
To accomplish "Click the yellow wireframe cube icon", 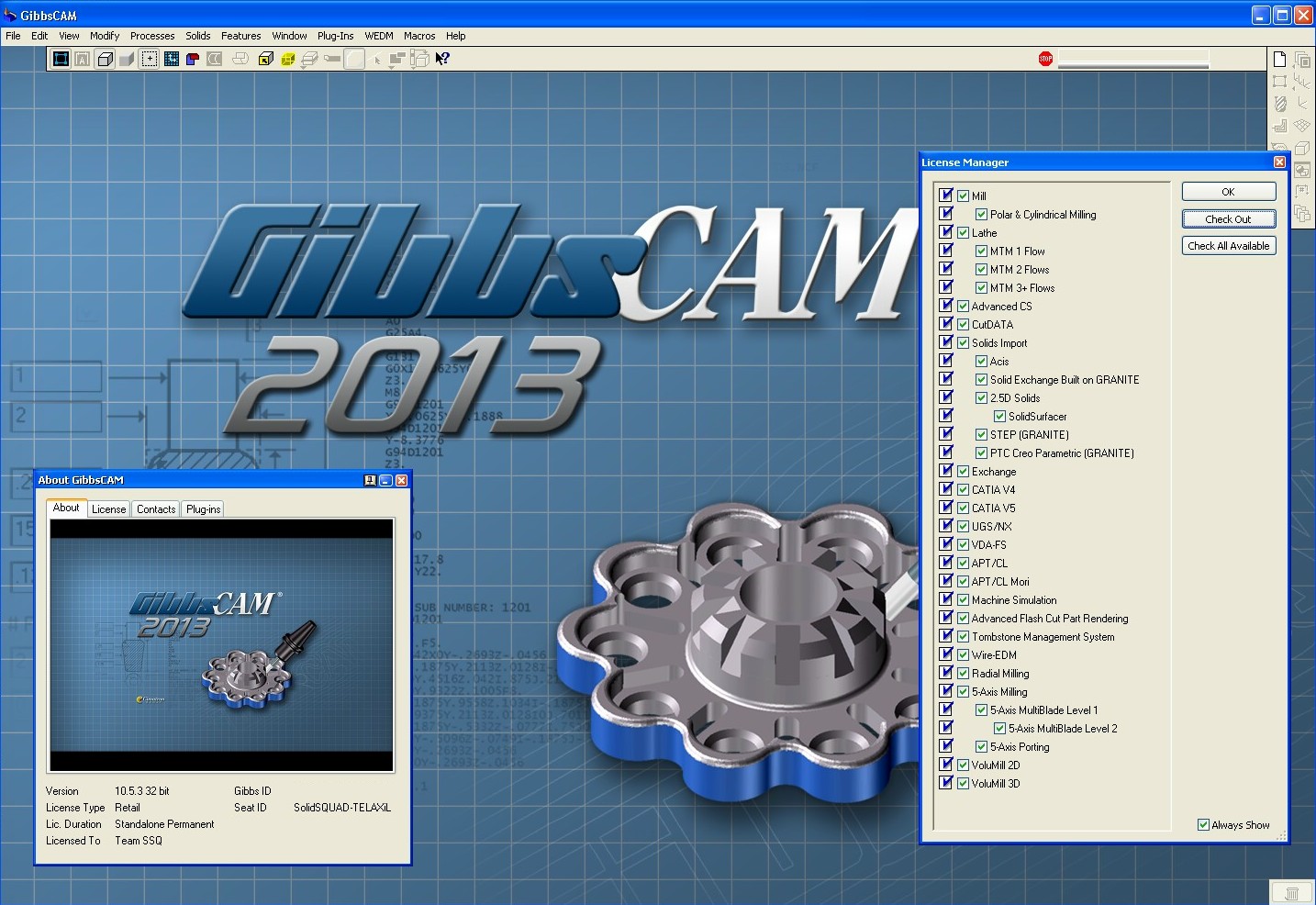I will 288,59.
